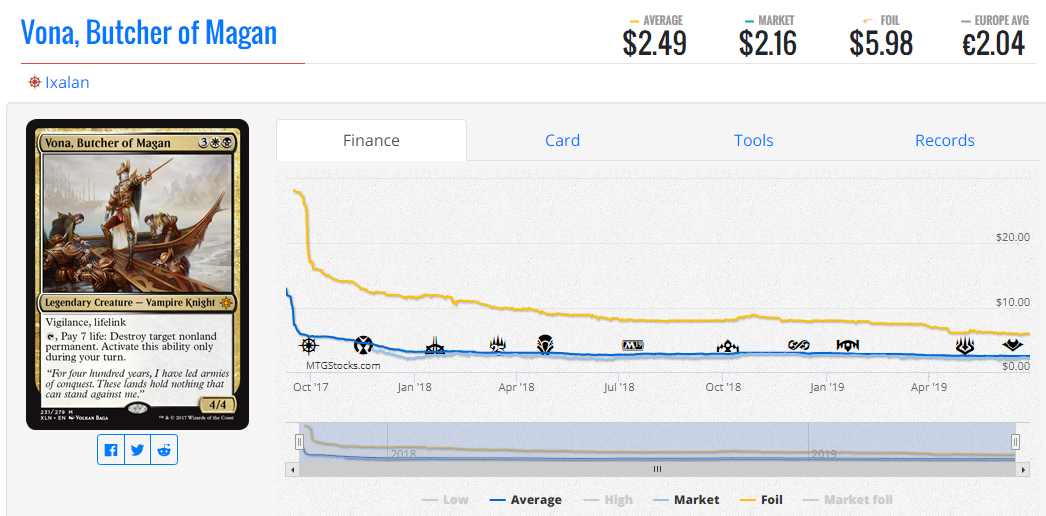This screenshot has height=516, width=1046.
Task: Click the Rivals of Ixalan set marker
Action: pyautogui.click(x=435, y=345)
